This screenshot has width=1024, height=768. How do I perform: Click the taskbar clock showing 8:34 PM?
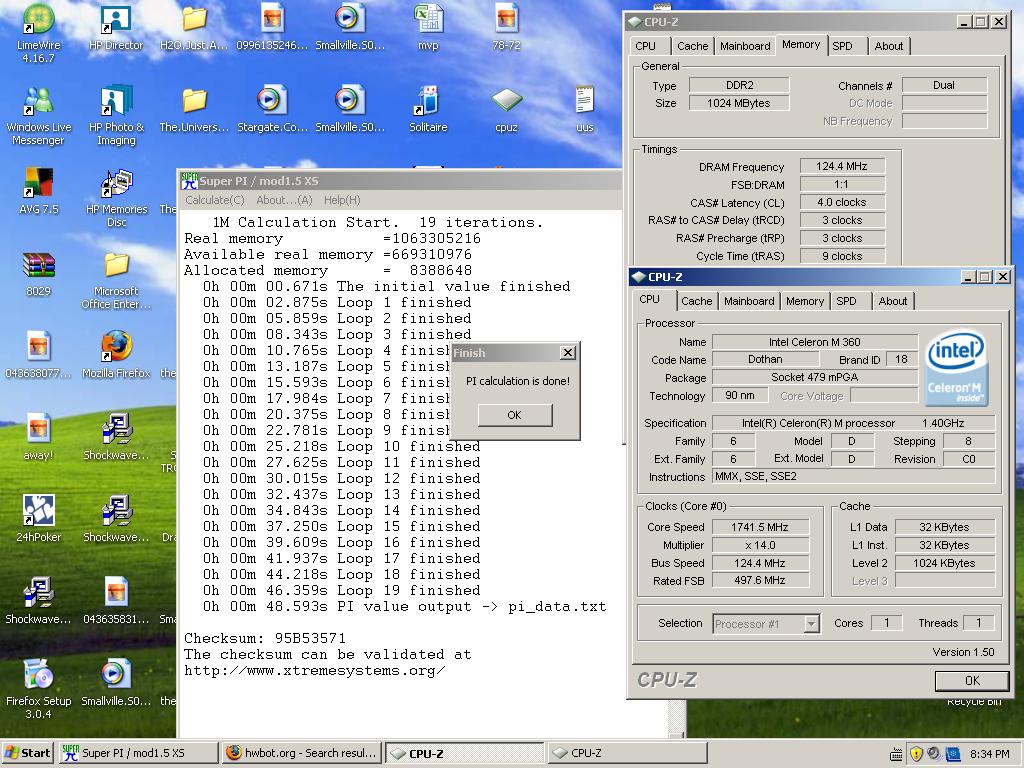[989, 754]
